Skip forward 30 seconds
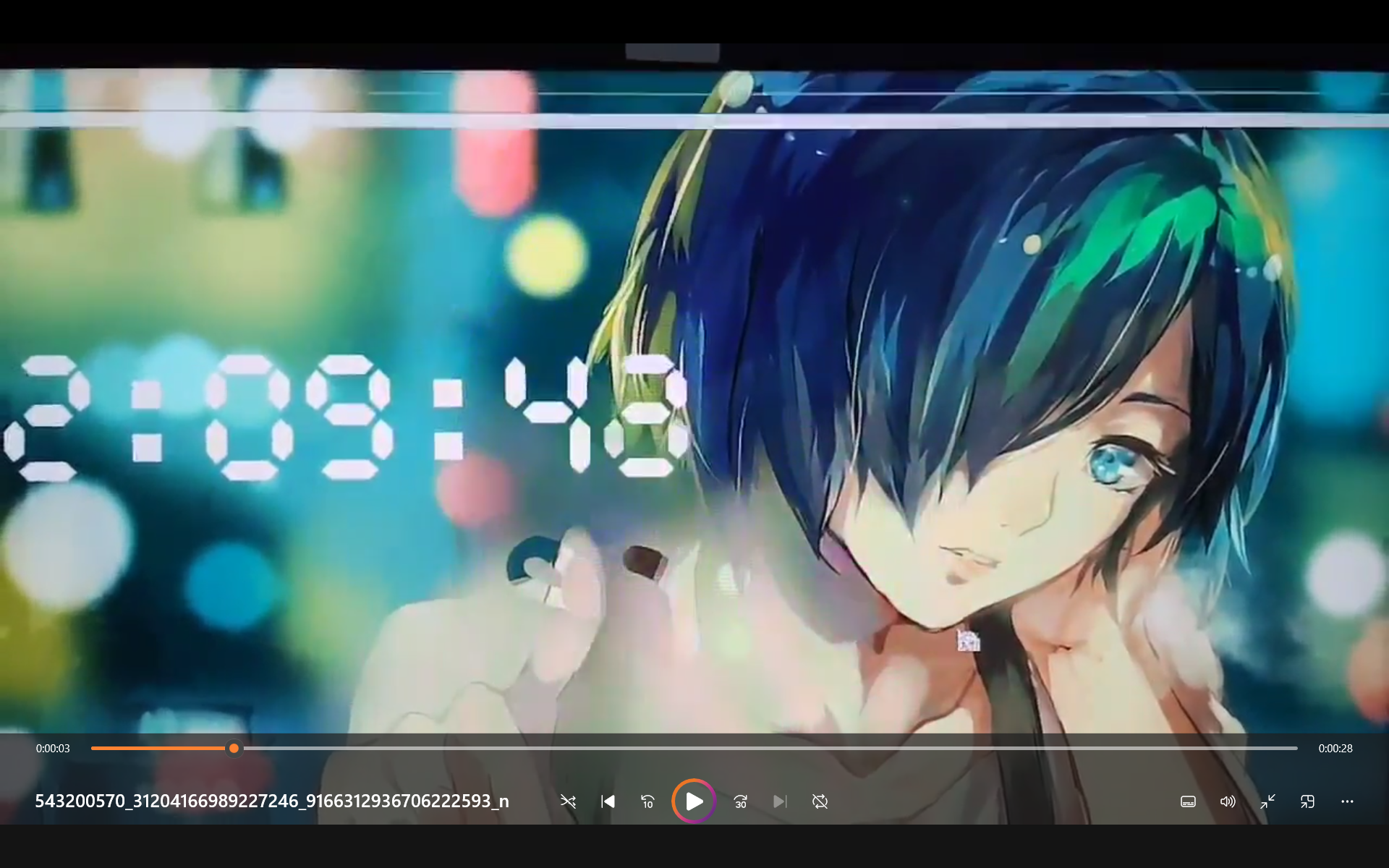Screen dimensions: 1389x868 (740, 801)
